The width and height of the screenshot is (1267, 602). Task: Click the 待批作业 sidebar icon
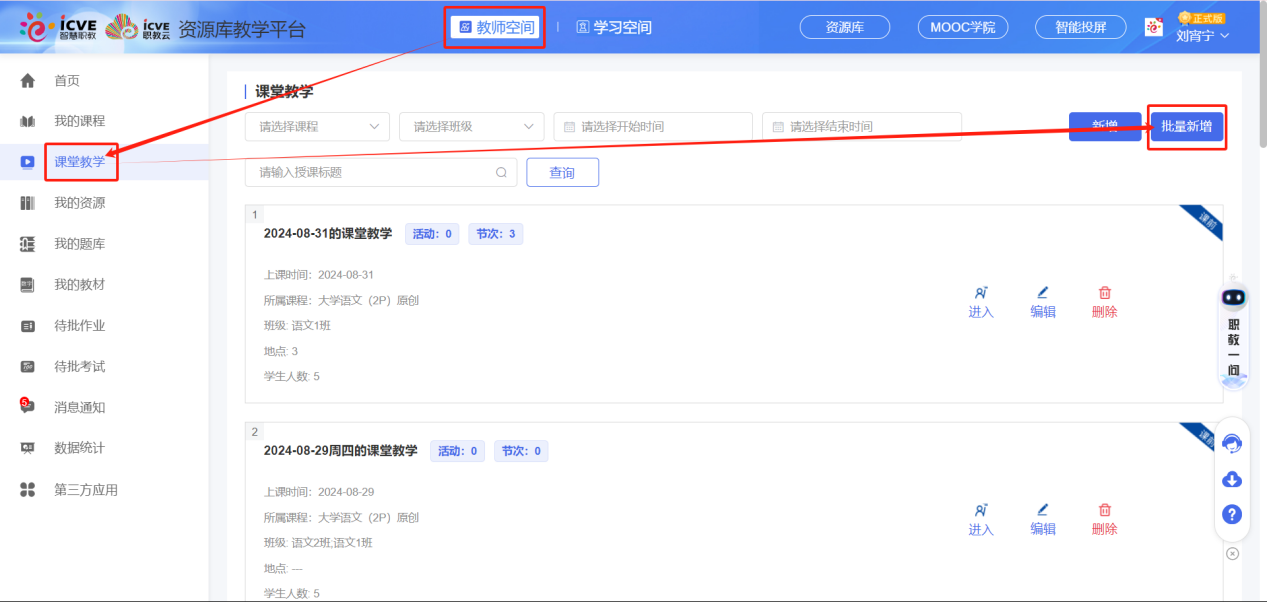(29, 325)
